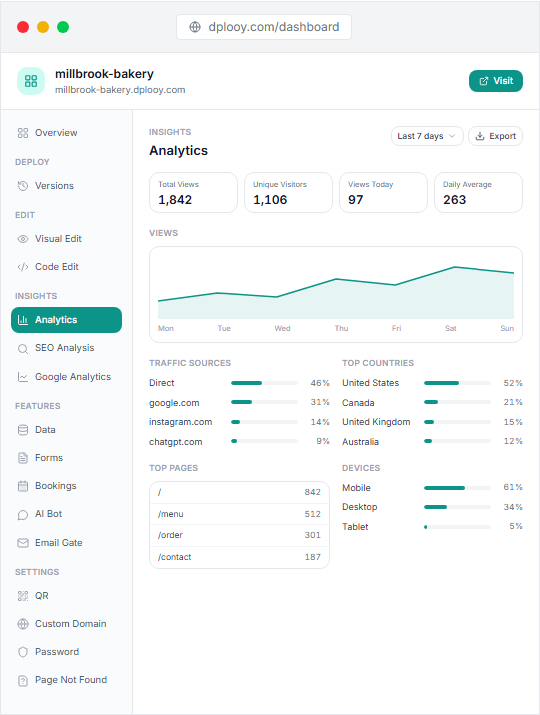
Task: Click the Data database icon
Action: coord(23,430)
